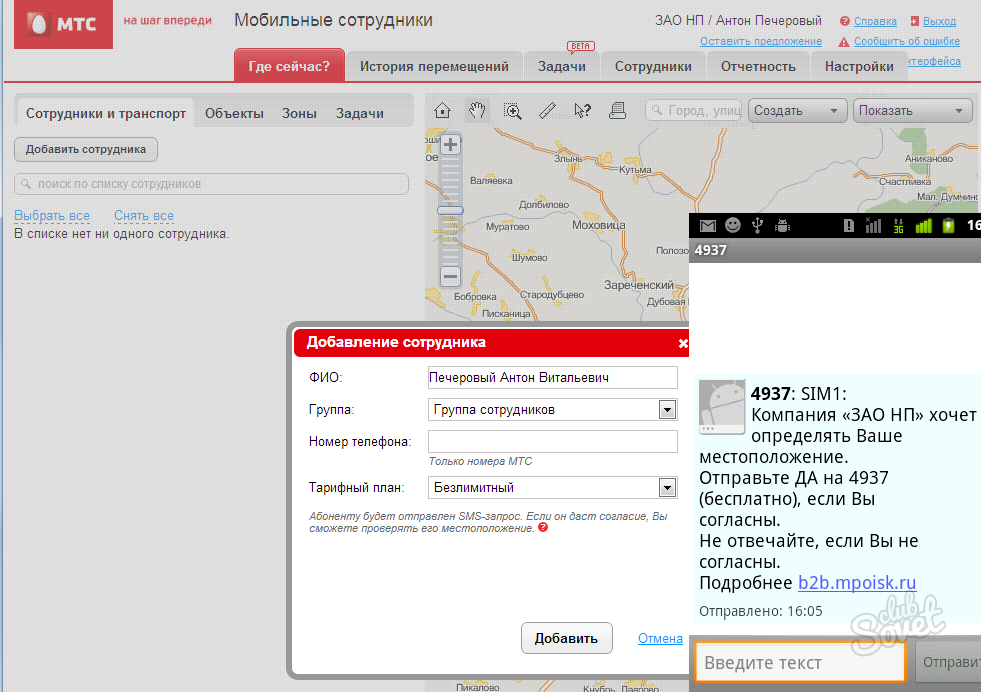Click the map zoom in plus button
The image size is (981, 692).
tap(450, 145)
